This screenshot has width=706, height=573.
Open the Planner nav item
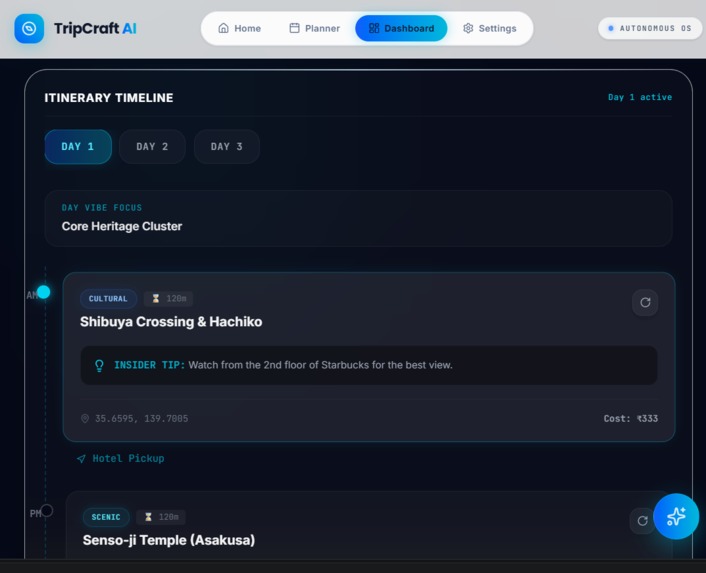click(x=314, y=28)
